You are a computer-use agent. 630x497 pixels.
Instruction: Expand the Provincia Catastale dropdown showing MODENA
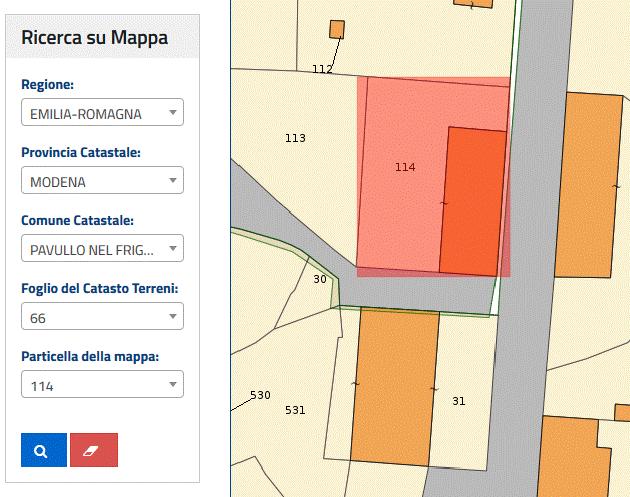pyautogui.click(x=101, y=181)
